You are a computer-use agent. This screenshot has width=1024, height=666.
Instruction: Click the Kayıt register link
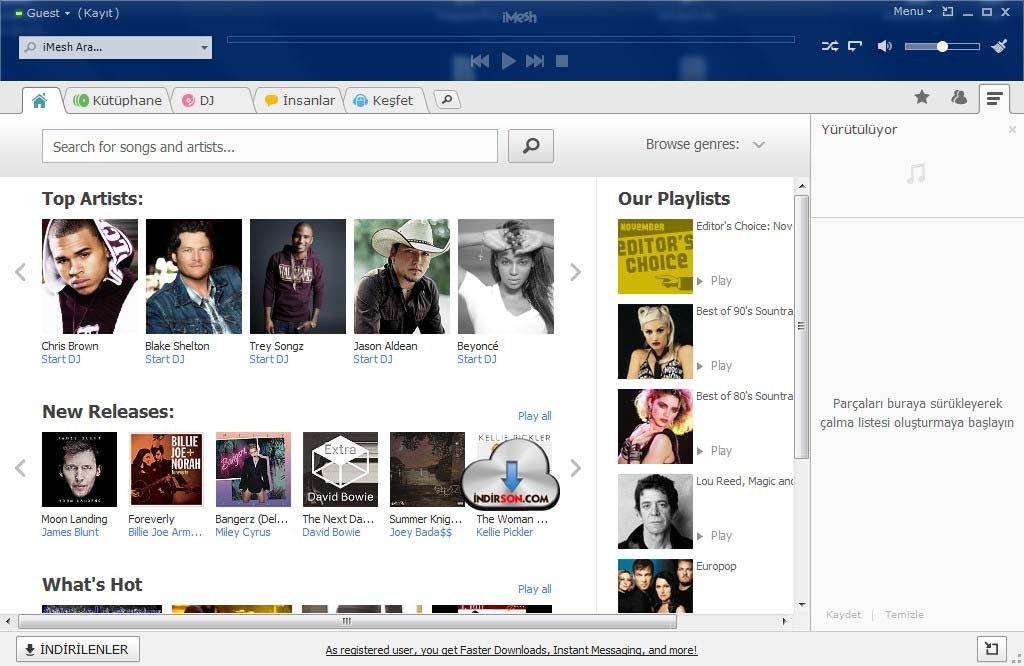[98, 13]
